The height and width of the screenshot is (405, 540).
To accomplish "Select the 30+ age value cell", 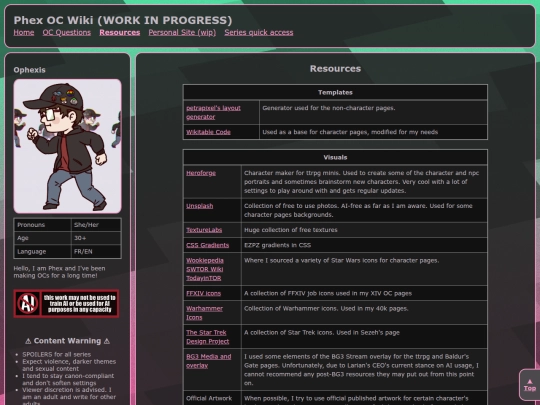I will (96, 238).
